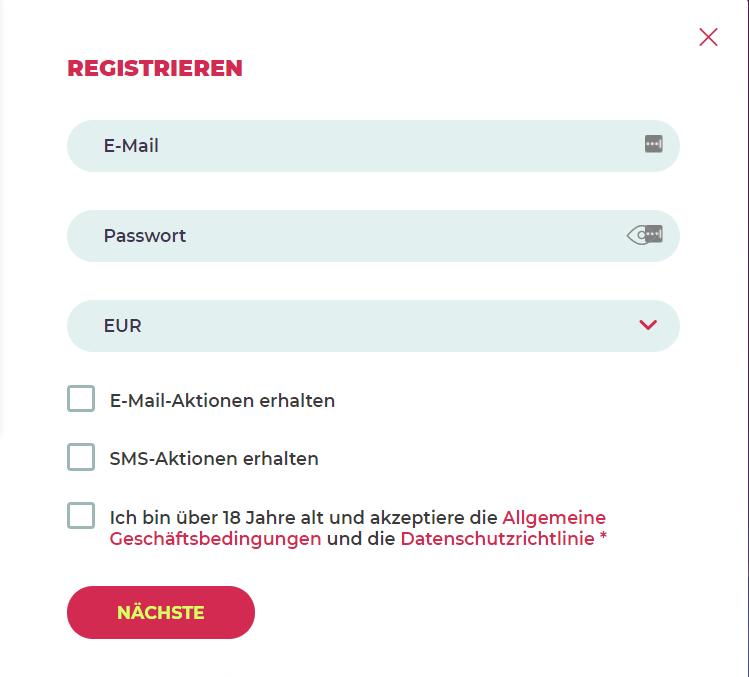Tick the SMS-Aktionen erhalten checkbox
The width and height of the screenshot is (749, 677).
pyautogui.click(x=81, y=458)
